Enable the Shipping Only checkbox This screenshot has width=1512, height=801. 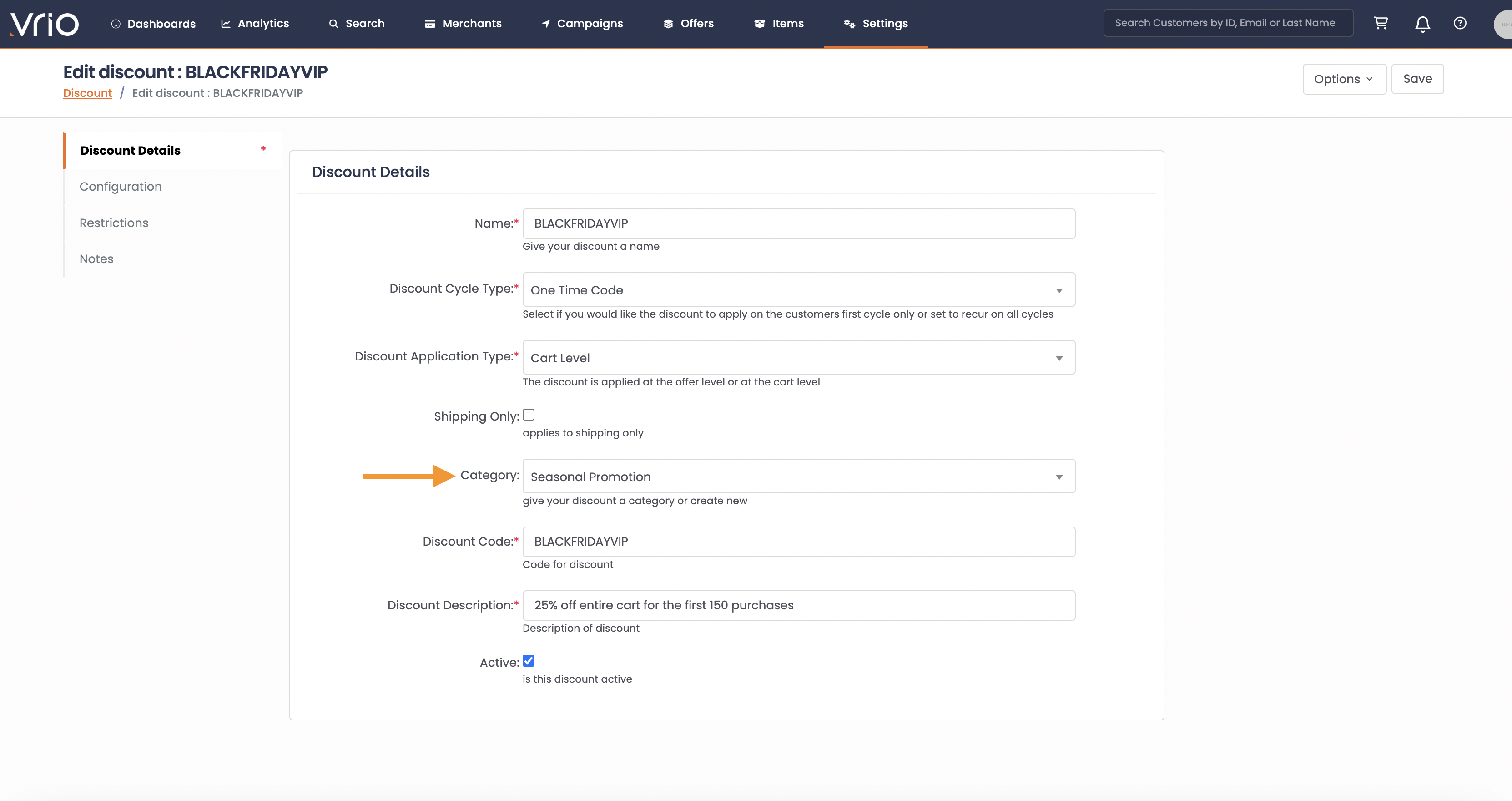point(528,415)
